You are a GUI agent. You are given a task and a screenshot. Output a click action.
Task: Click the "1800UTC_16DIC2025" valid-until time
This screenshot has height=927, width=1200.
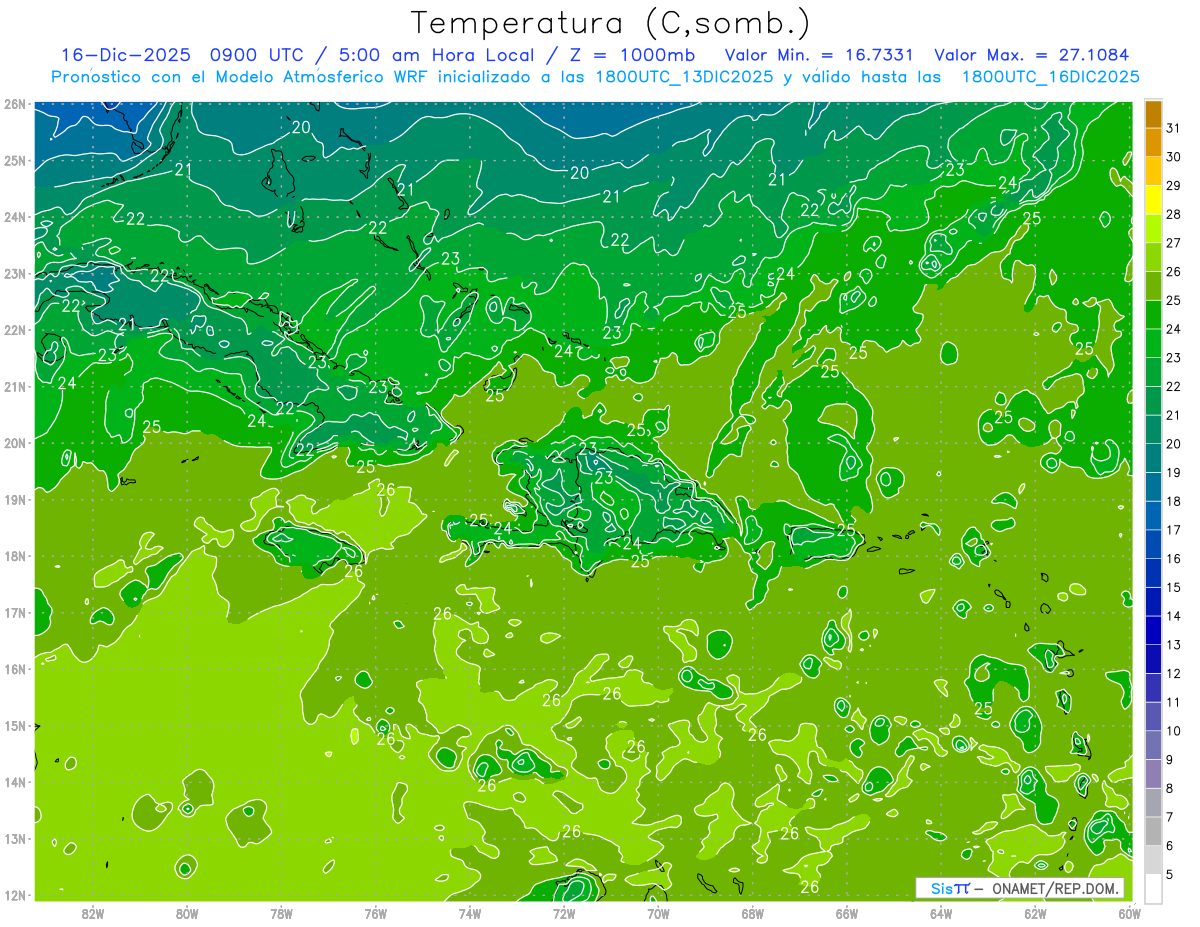click(1050, 77)
